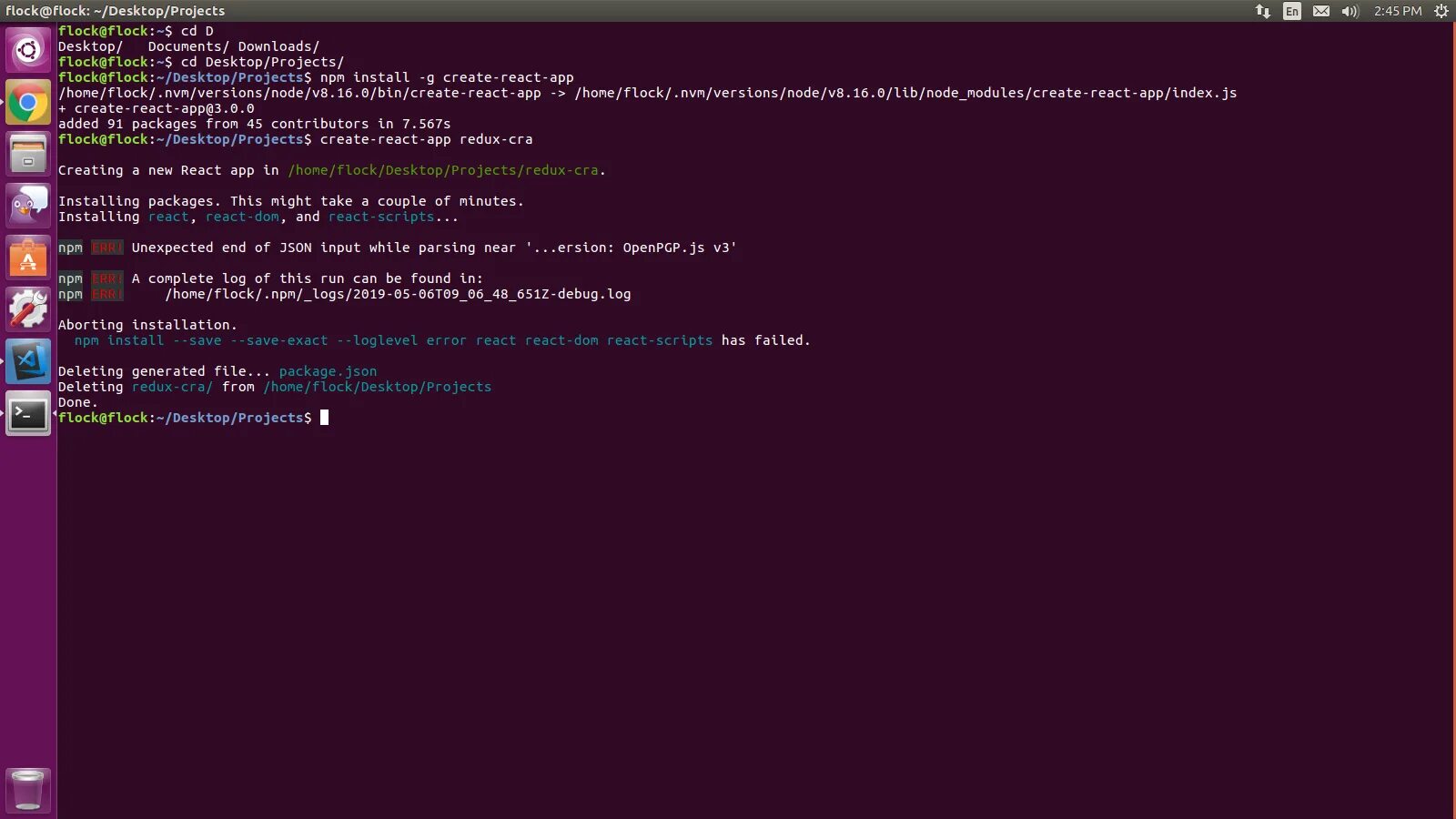The image size is (1456, 819).
Task: Click 'added 91 packages' line
Action: [255, 124]
